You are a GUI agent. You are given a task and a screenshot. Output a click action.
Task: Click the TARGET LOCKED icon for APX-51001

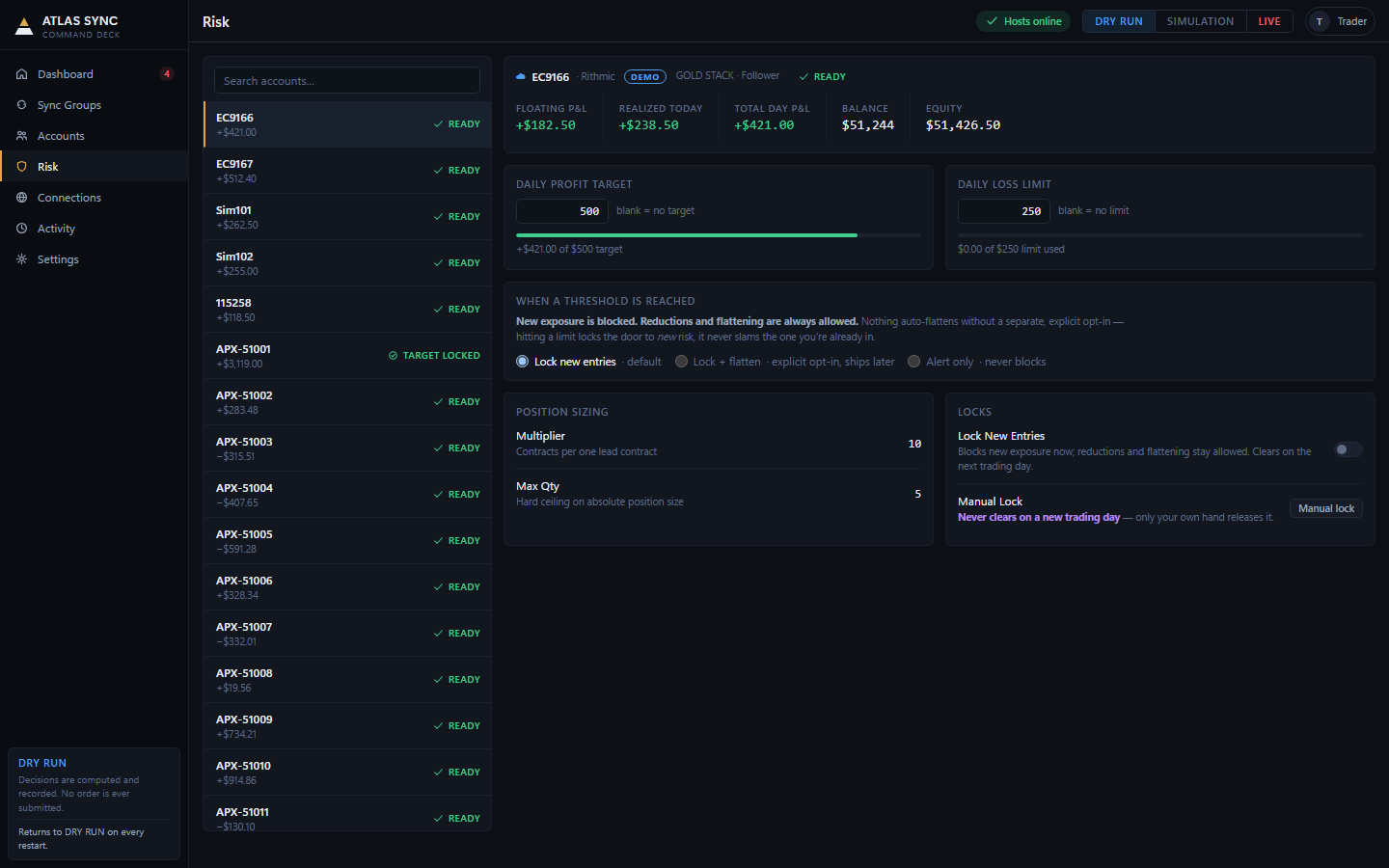click(x=393, y=356)
